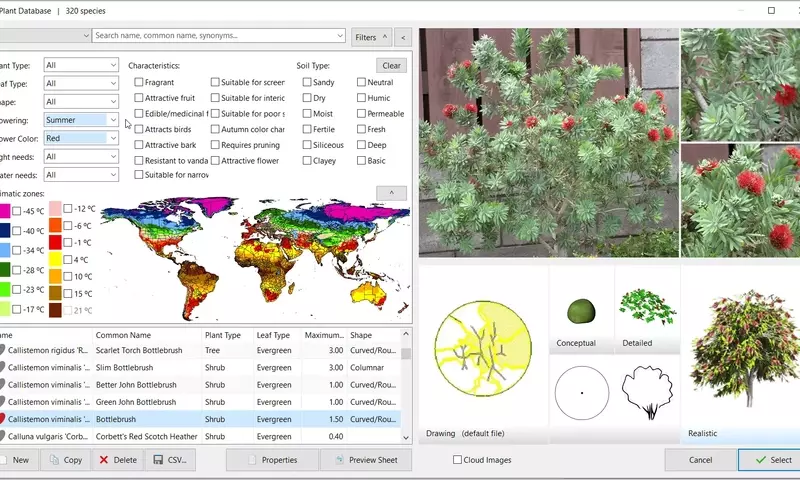
Task: Open the Water needs dropdown
Action: (x=81, y=175)
